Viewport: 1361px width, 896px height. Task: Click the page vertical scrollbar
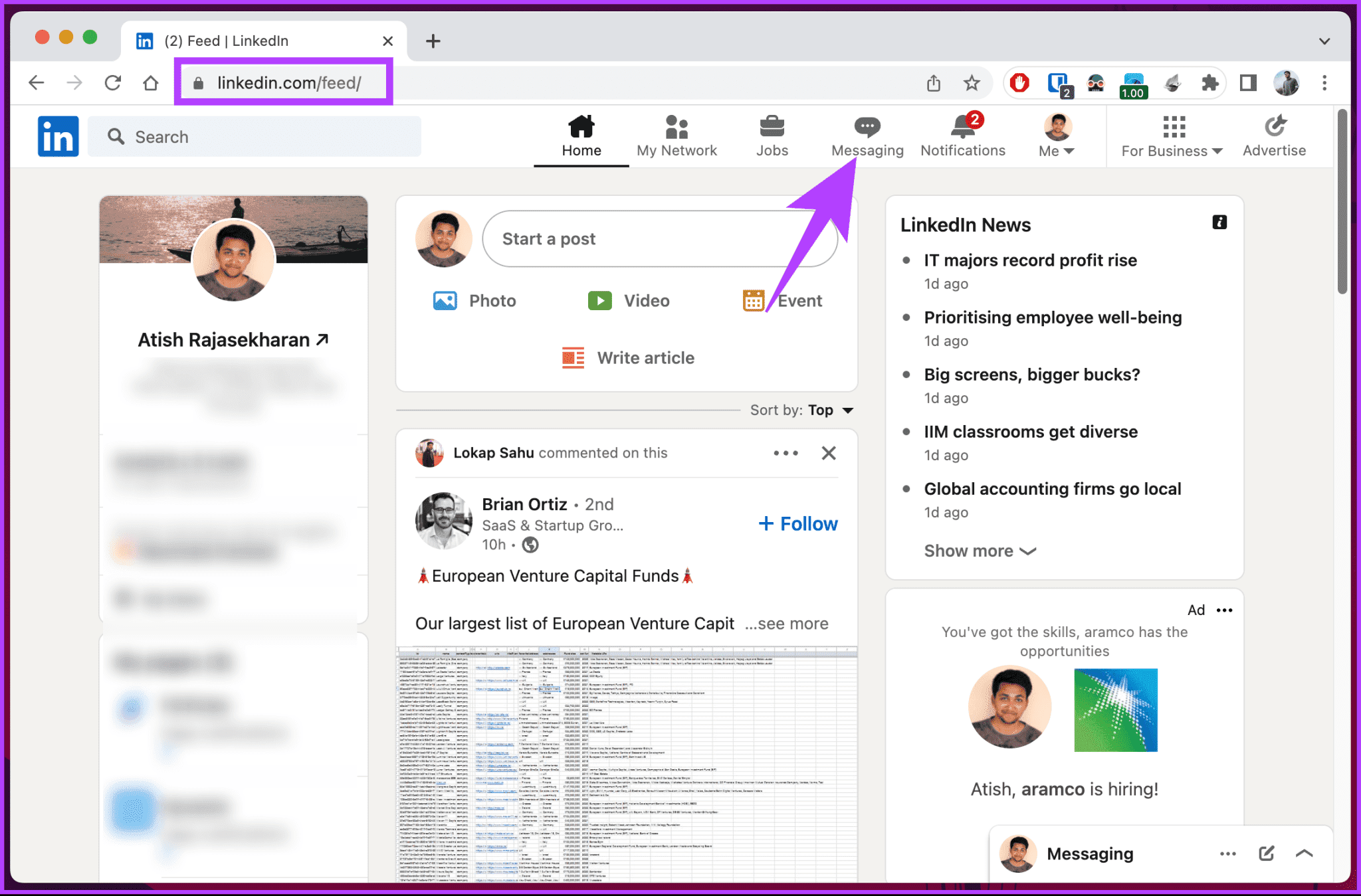[1342, 201]
